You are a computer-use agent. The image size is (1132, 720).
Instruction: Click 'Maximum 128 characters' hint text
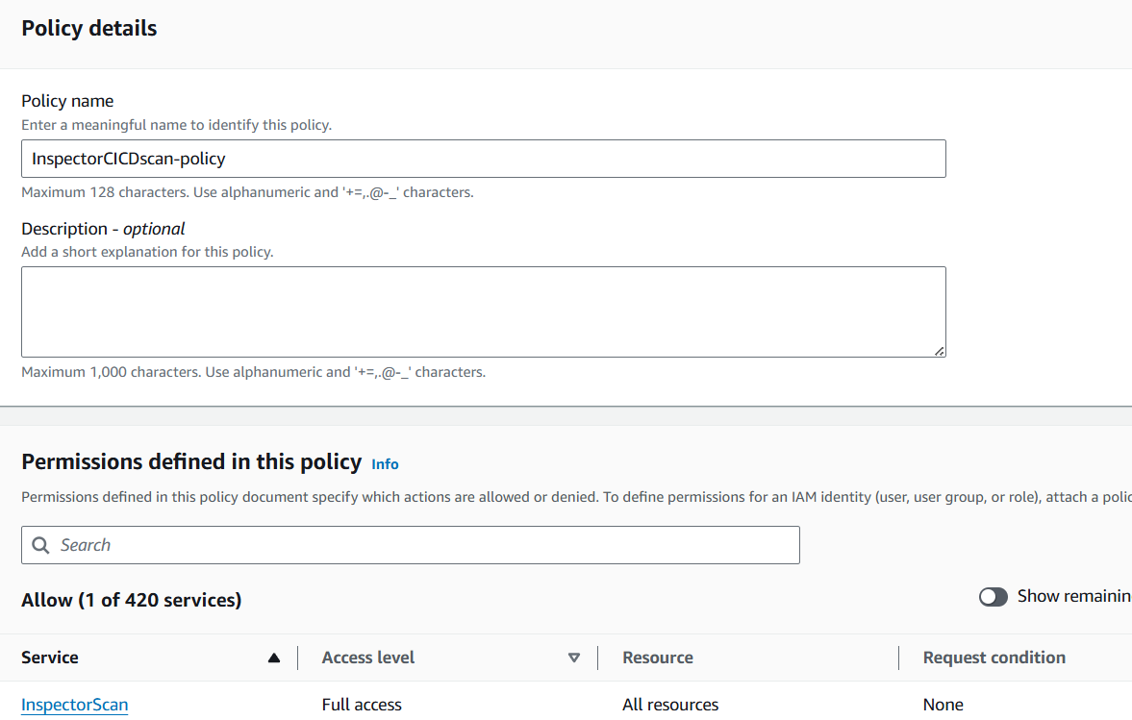point(248,193)
